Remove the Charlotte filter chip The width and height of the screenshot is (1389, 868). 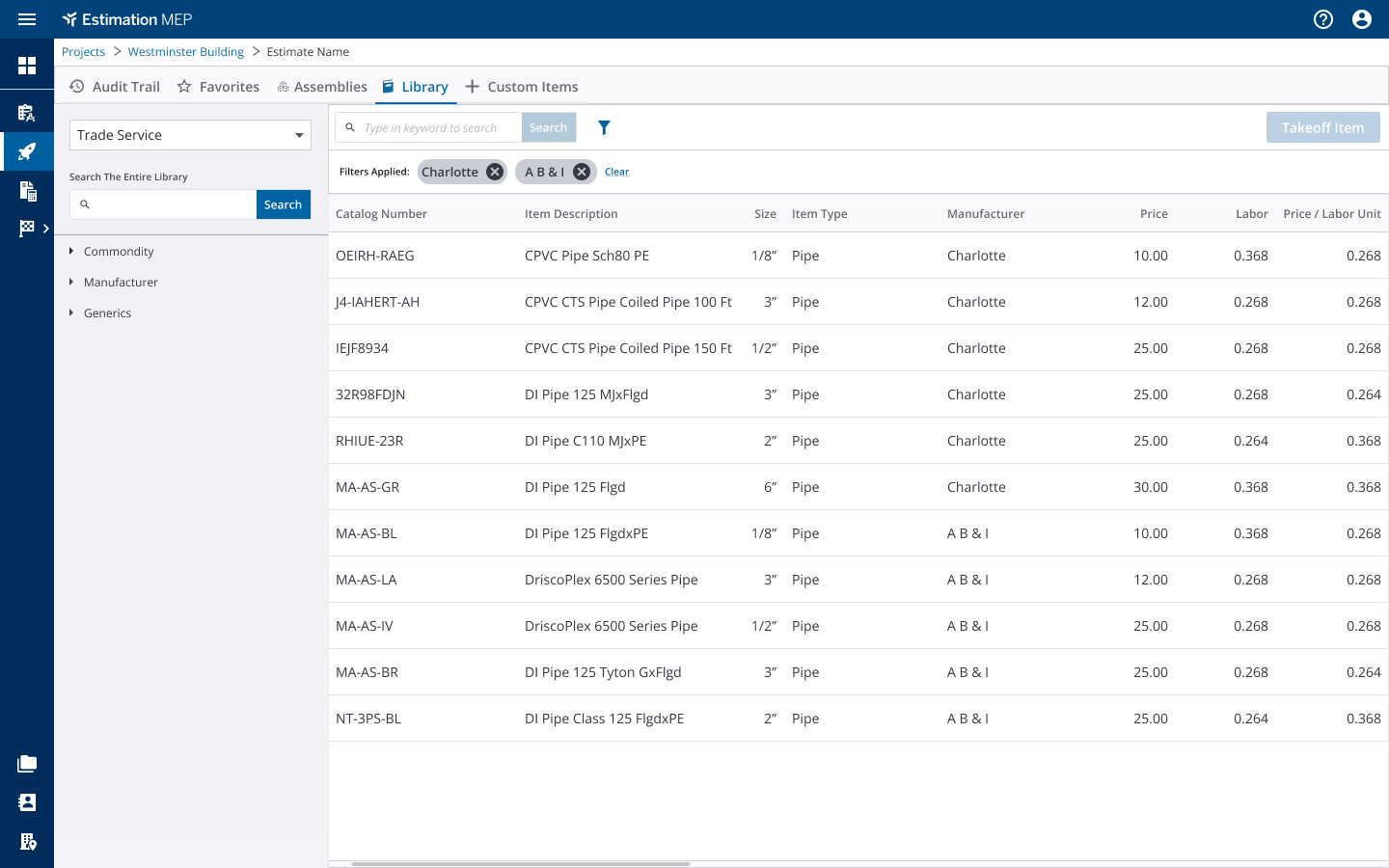(x=495, y=172)
